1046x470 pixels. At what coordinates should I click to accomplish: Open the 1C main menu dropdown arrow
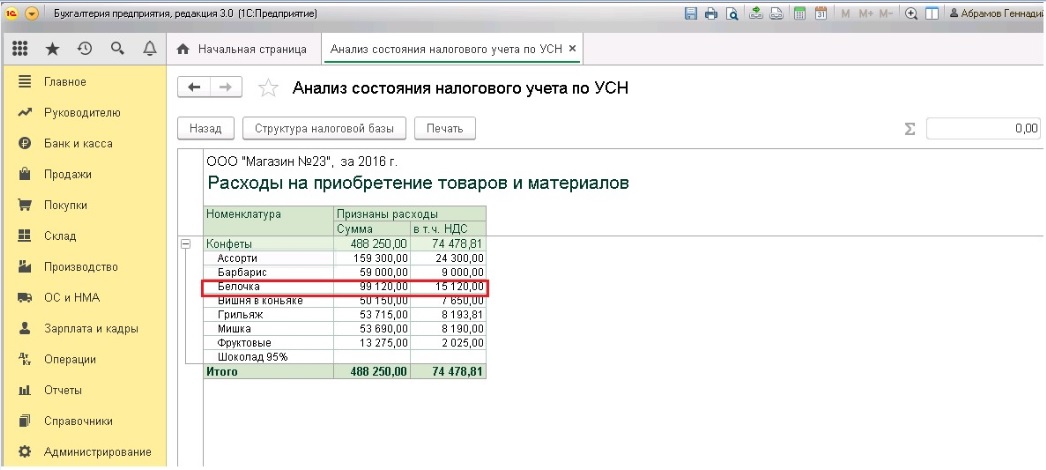click(x=32, y=14)
